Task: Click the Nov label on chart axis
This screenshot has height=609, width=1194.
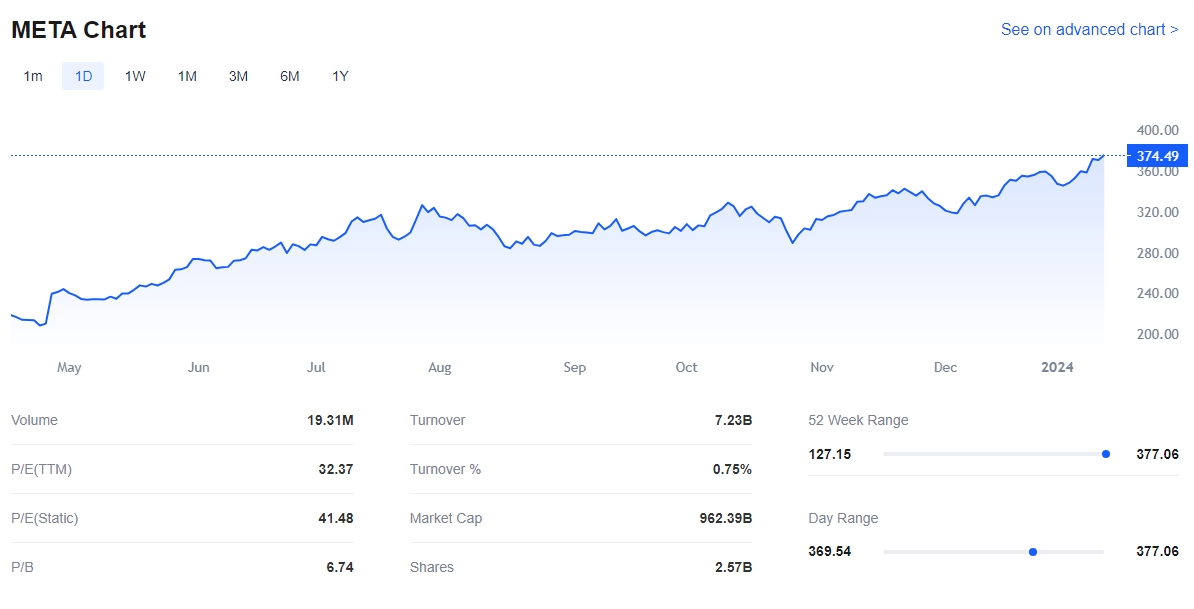Action: click(822, 368)
